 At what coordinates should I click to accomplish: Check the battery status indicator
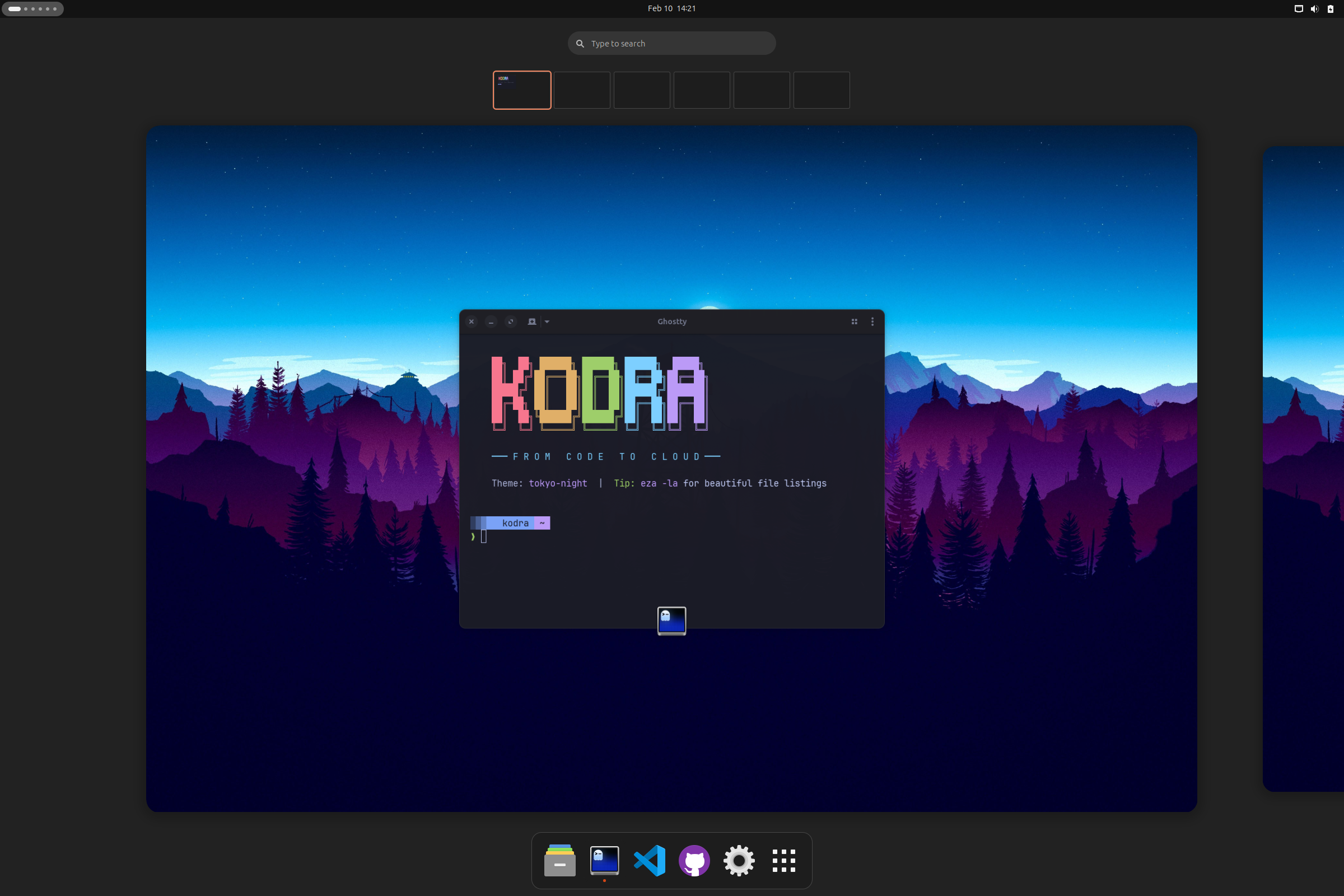click(1331, 8)
